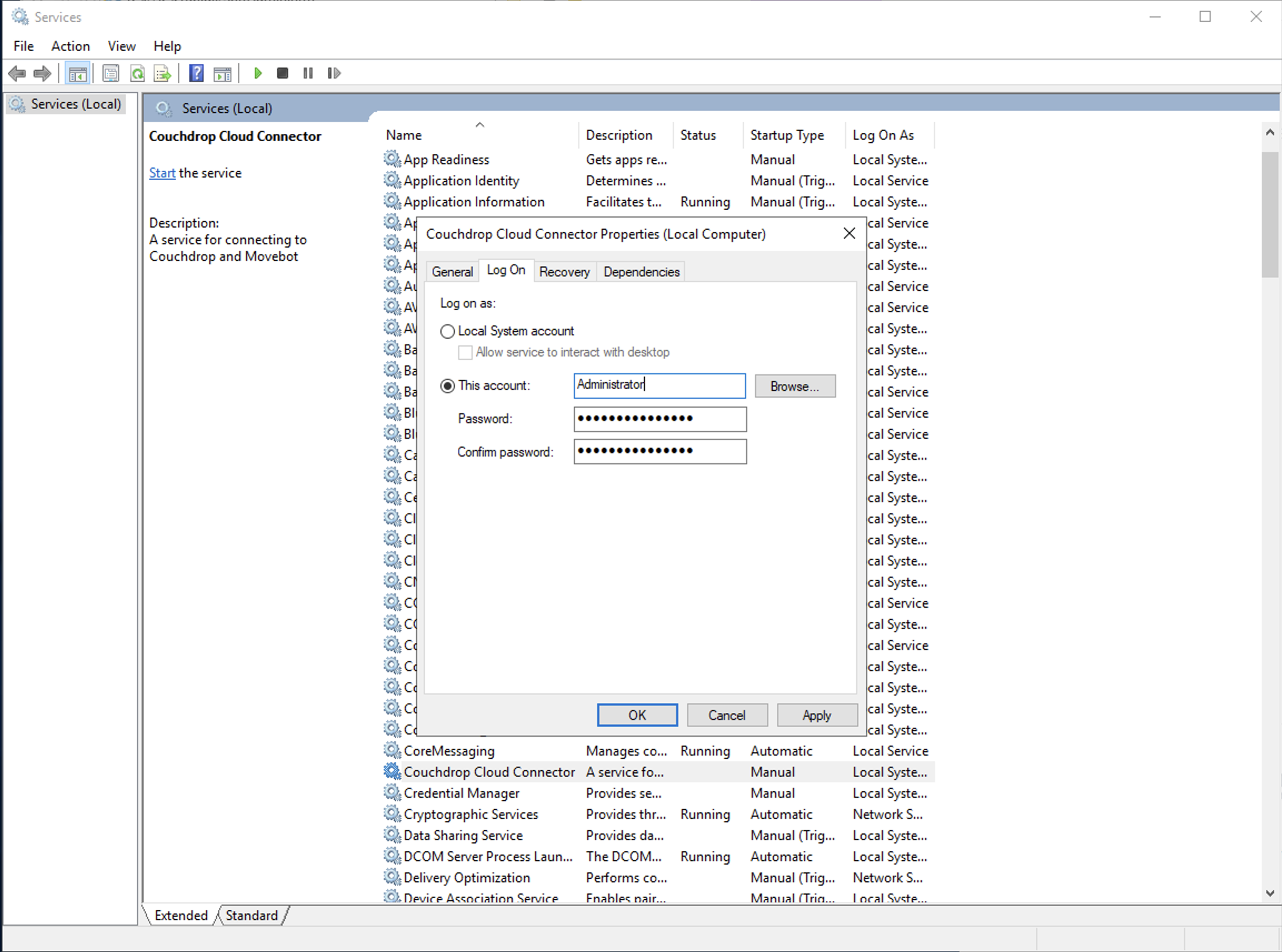Open the Action menu

[x=70, y=46]
